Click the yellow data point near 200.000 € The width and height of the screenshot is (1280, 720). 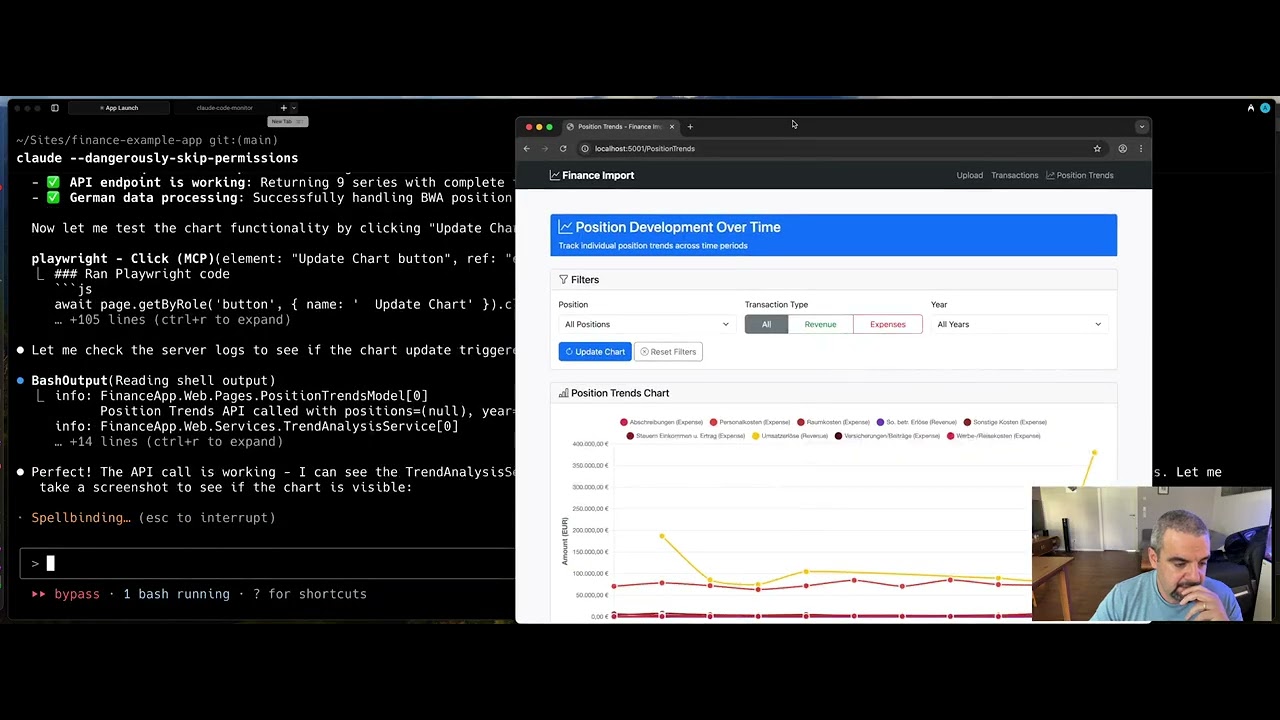pyautogui.click(x=662, y=537)
